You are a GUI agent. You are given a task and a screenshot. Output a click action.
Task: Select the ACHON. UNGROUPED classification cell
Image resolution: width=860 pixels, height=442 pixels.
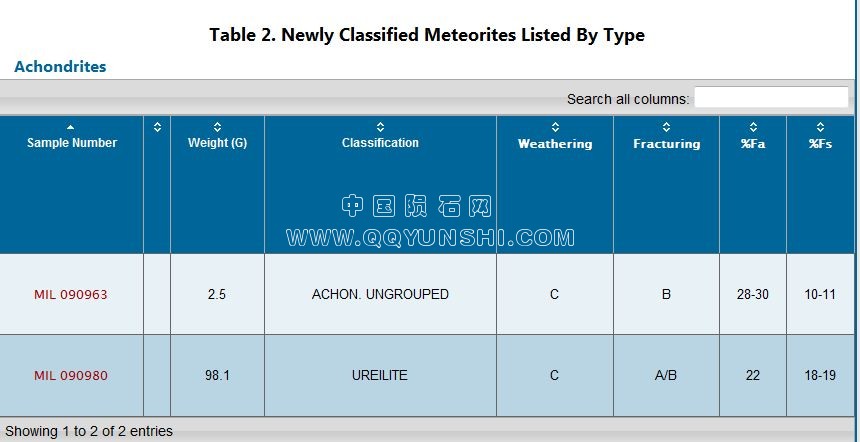pyautogui.click(x=380, y=294)
